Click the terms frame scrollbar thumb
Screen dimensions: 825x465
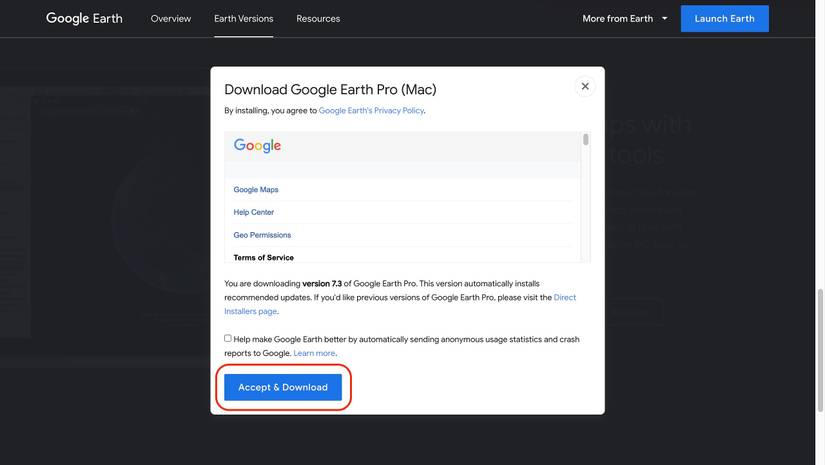(586, 139)
